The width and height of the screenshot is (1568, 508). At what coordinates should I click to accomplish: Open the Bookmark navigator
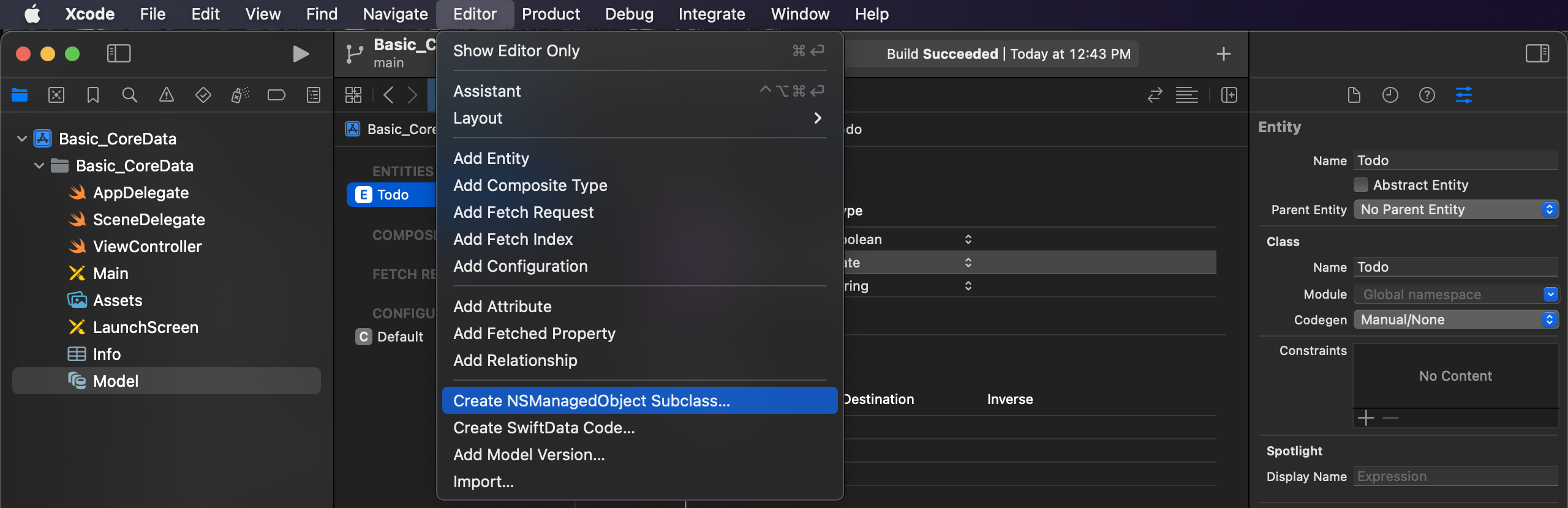pyautogui.click(x=93, y=95)
